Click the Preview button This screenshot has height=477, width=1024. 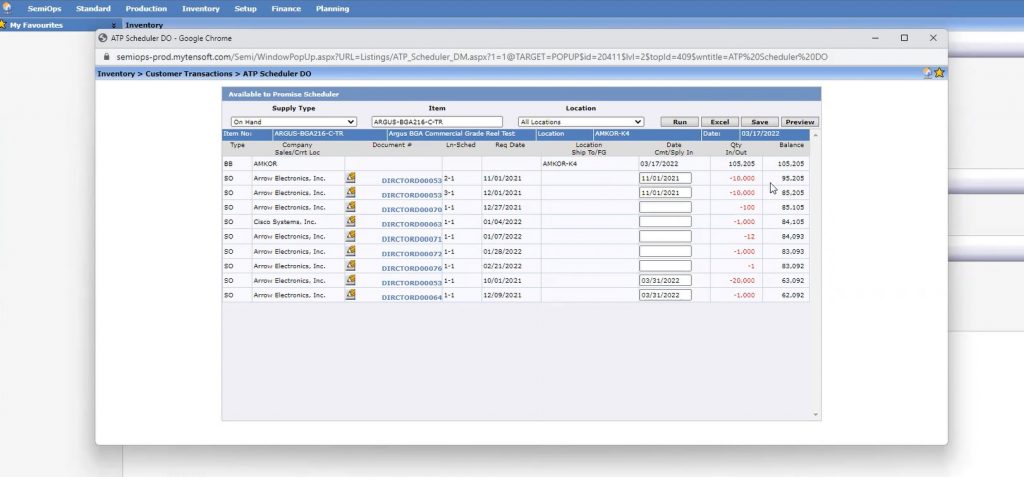(x=800, y=122)
